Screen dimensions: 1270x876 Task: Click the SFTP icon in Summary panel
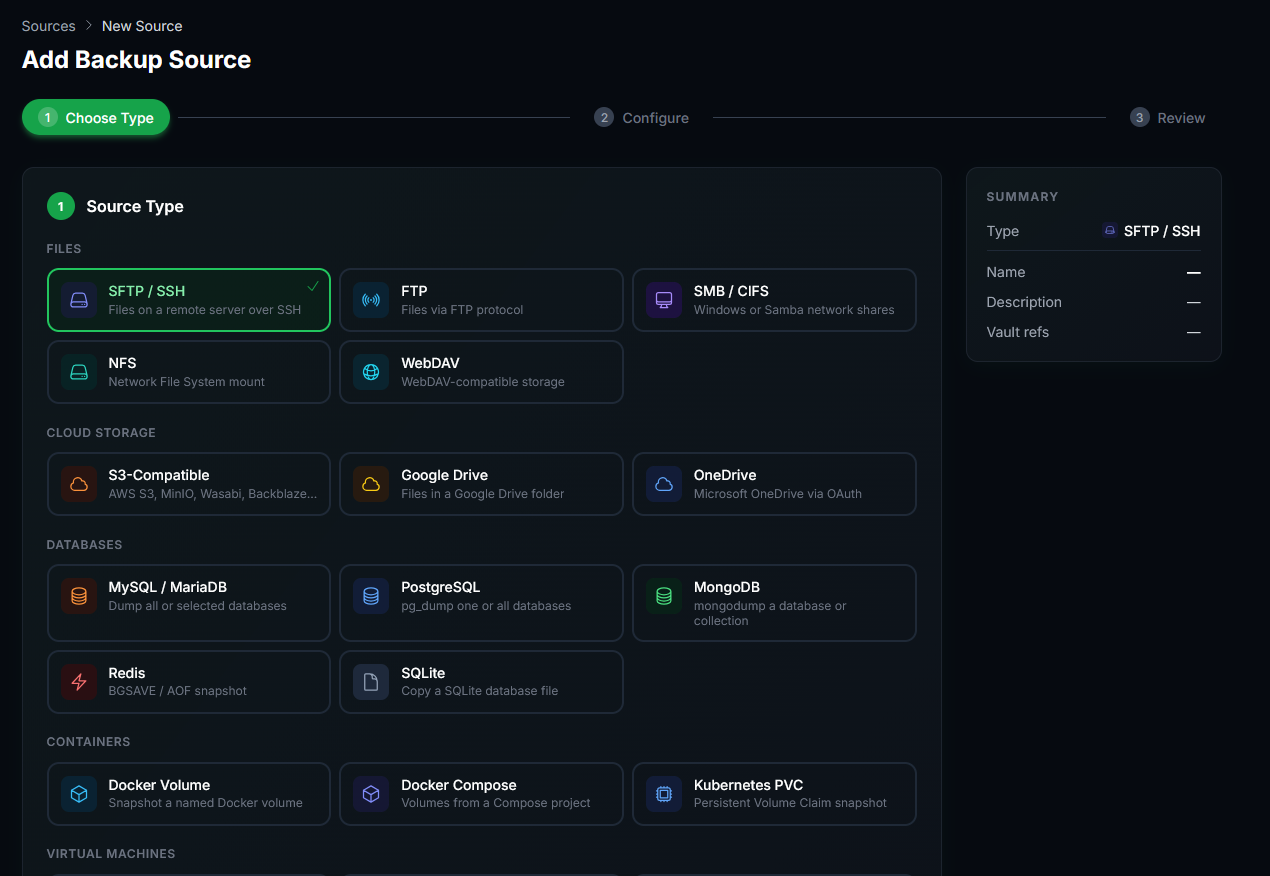point(1109,230)
